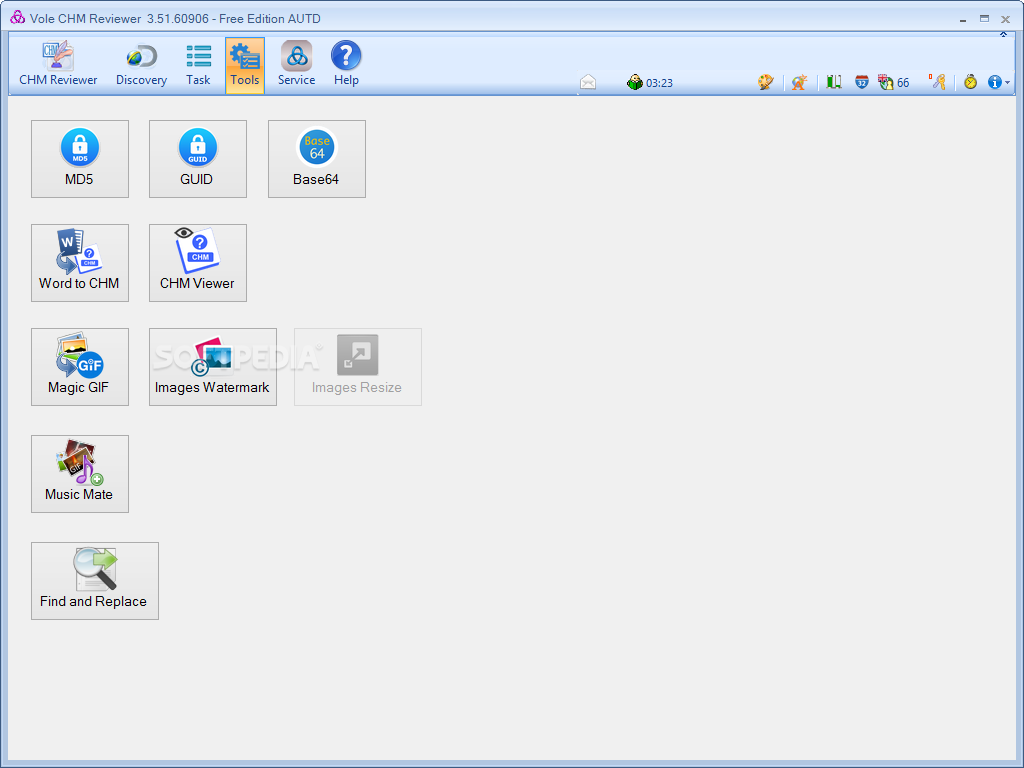Click the Vole app logo in title bar

pyautogui.click(x=18, y=18)
